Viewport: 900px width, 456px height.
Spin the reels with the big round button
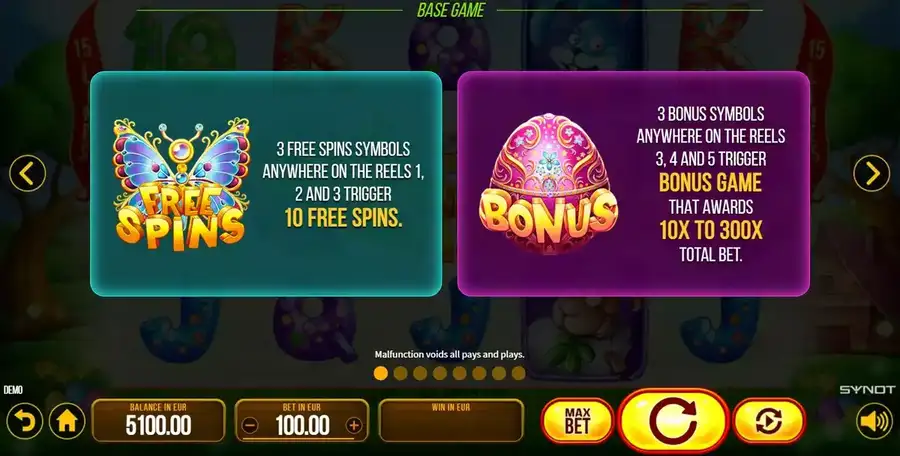click(x=673, y=422)
